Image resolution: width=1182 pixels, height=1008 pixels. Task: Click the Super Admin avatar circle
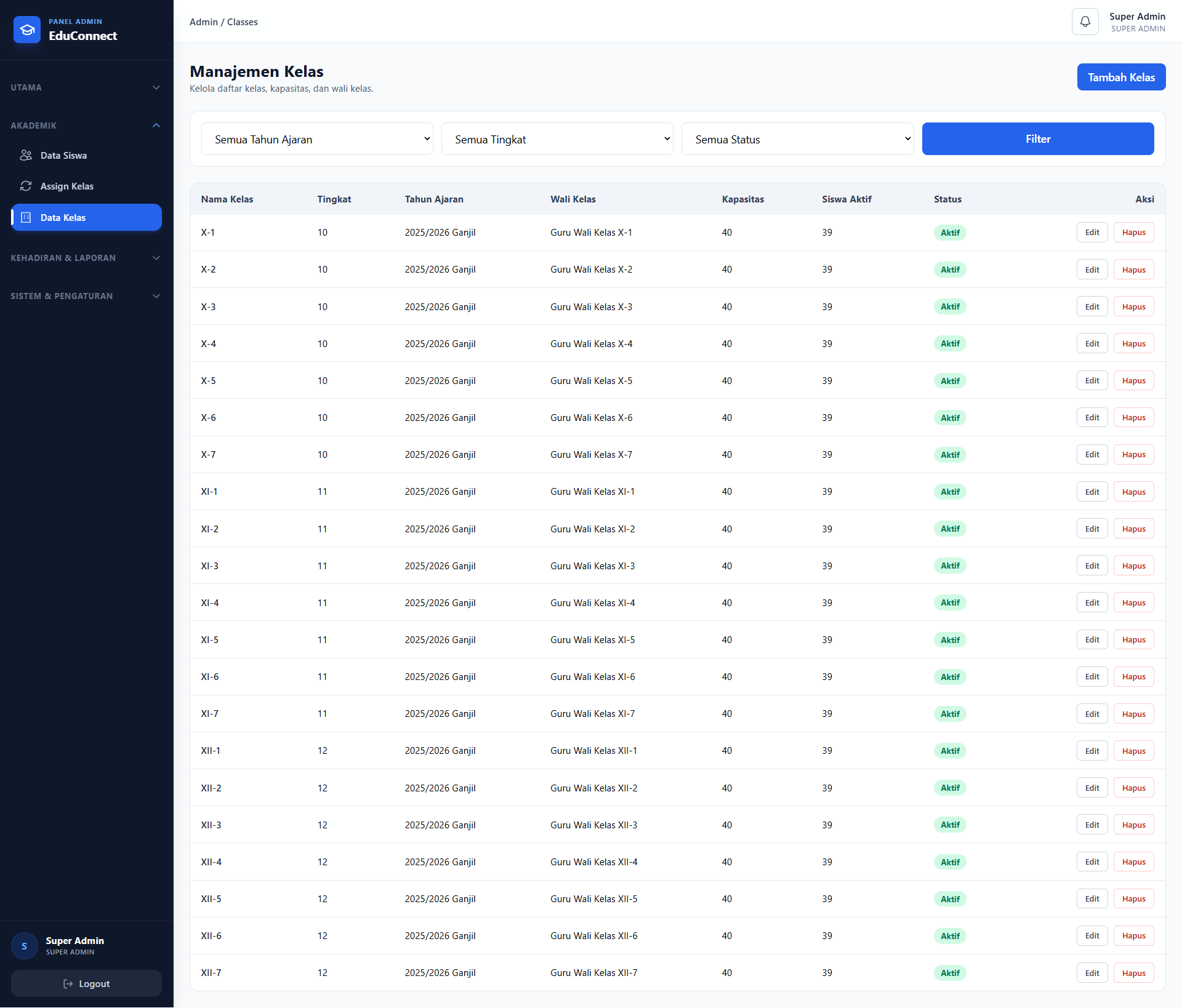click(24, 946)
